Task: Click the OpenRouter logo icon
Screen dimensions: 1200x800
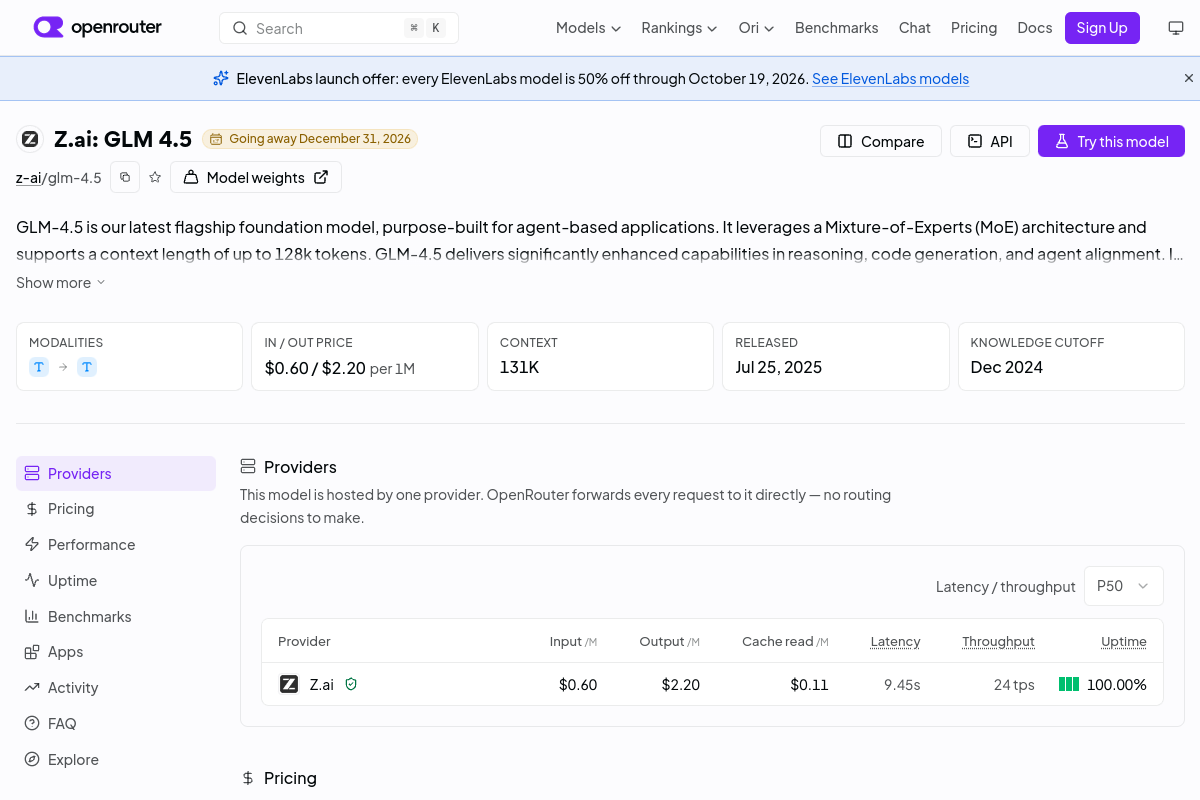Action: 48,27
